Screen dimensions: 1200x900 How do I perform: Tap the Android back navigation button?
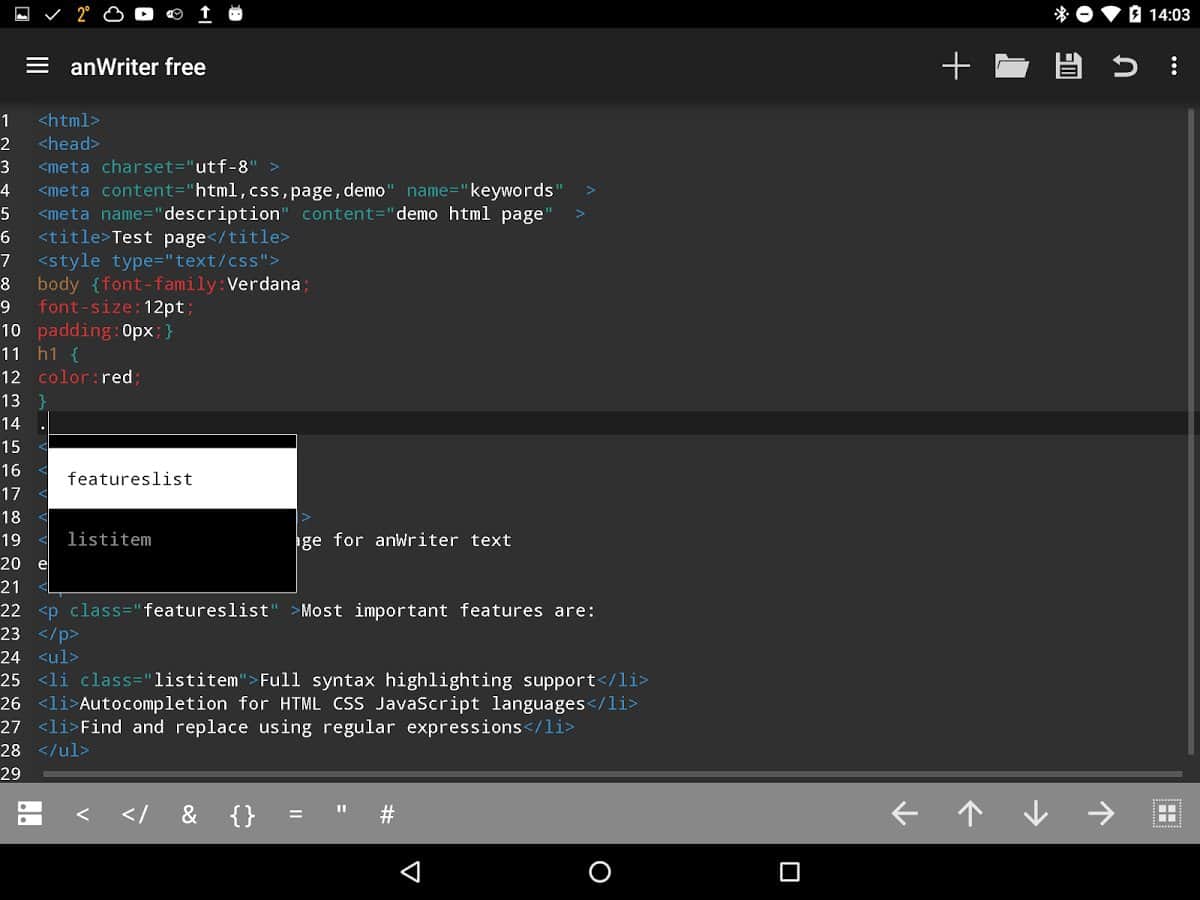pos(410,872)
